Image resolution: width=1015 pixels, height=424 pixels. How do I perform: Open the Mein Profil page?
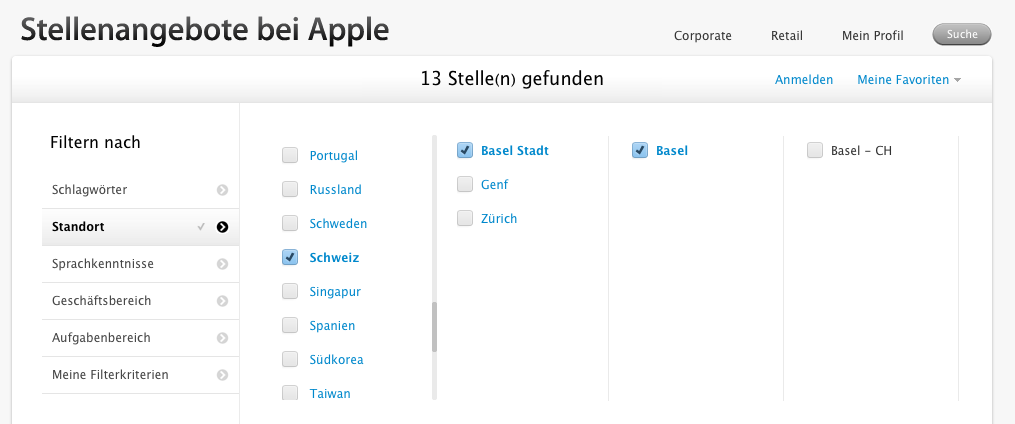pyautogui.click(x=872, y=36)
